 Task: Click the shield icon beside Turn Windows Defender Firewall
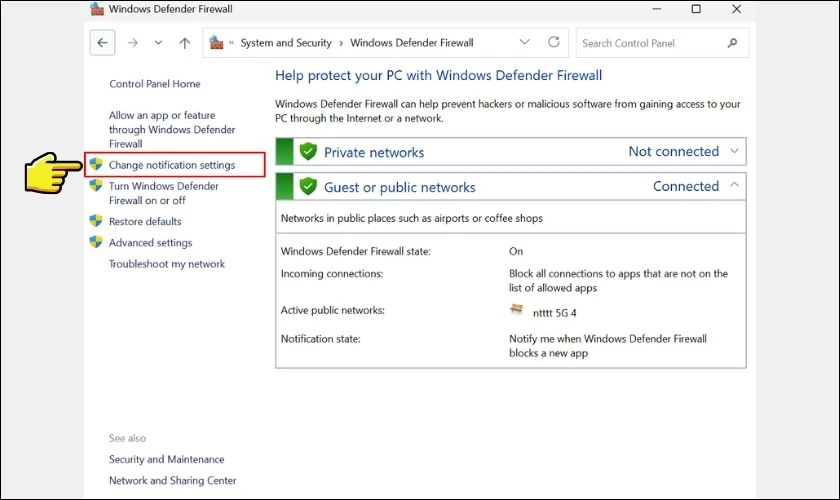click(x=96, y=185)
